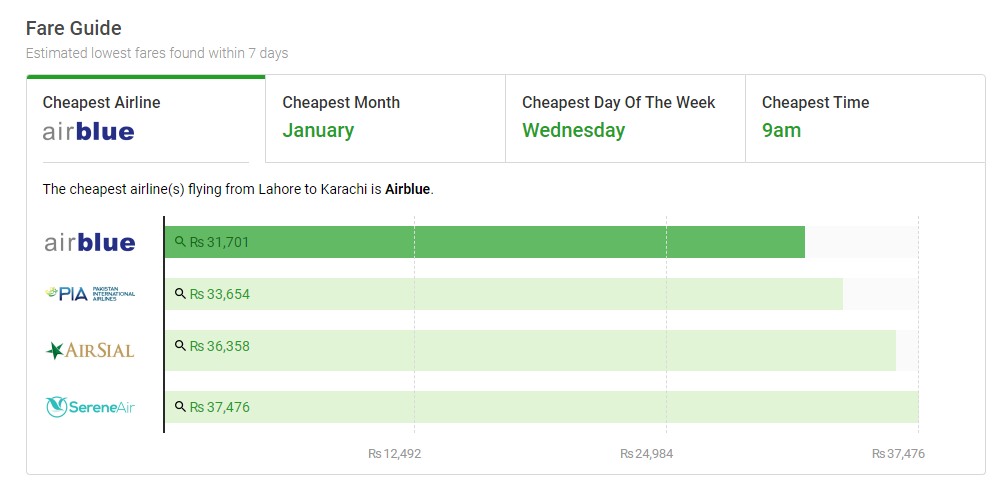
Task: Click the SereneAir airline logo
Action: click(x=90, y=407)
